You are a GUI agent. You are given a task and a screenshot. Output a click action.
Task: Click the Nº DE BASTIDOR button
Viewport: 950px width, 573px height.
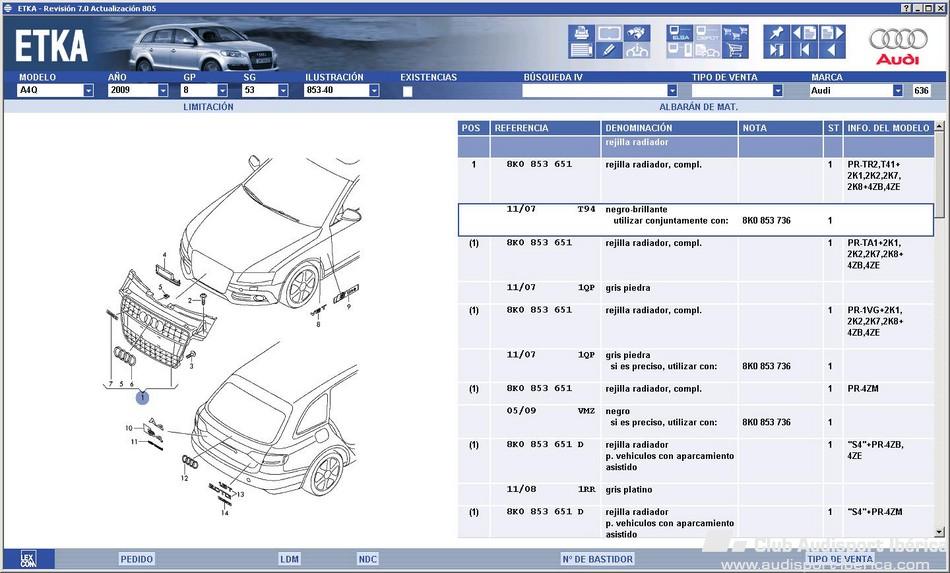point(597,558)
